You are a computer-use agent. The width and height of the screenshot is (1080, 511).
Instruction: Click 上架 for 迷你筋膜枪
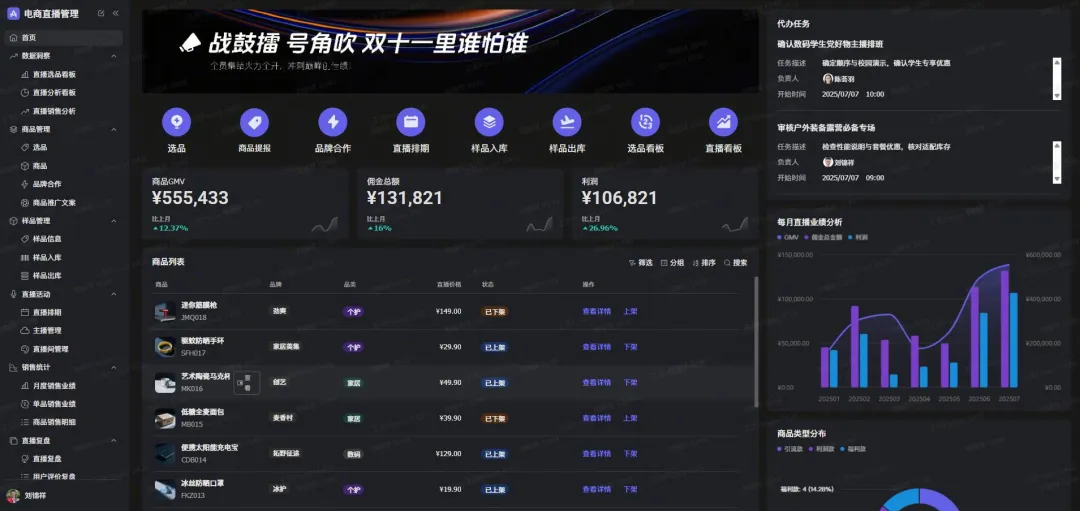pos(630,311)
